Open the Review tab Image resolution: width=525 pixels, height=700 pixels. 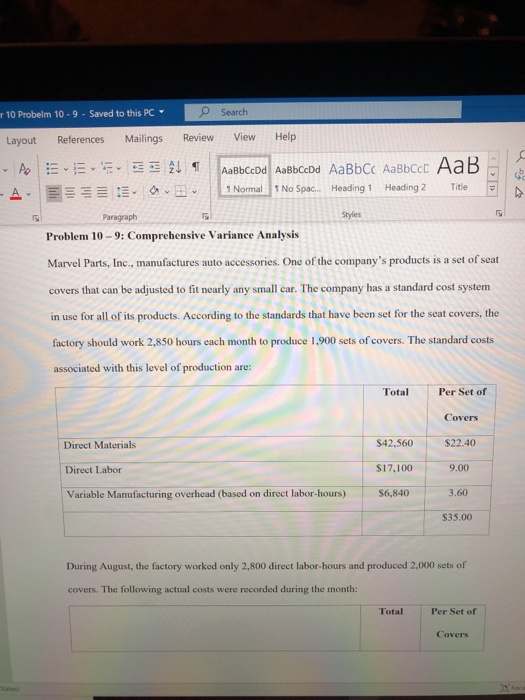pos(198,138)
